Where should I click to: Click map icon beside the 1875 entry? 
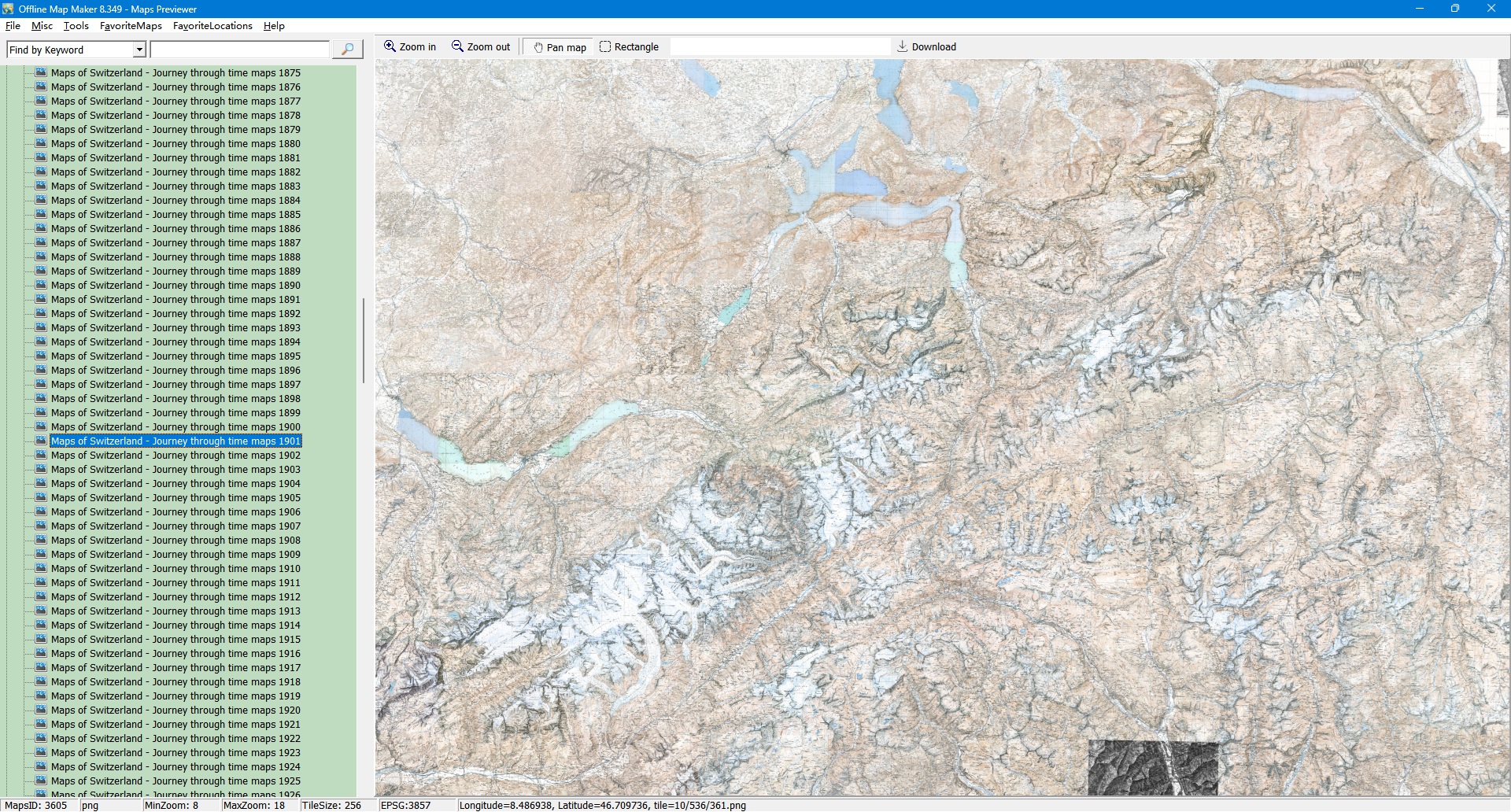41,72
